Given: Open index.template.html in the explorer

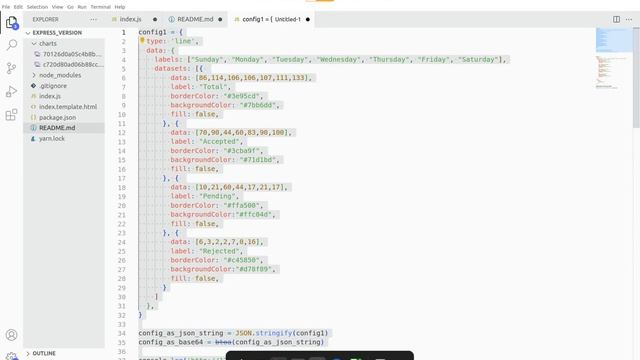Looking at the screenshot, I should pos(68,107).
